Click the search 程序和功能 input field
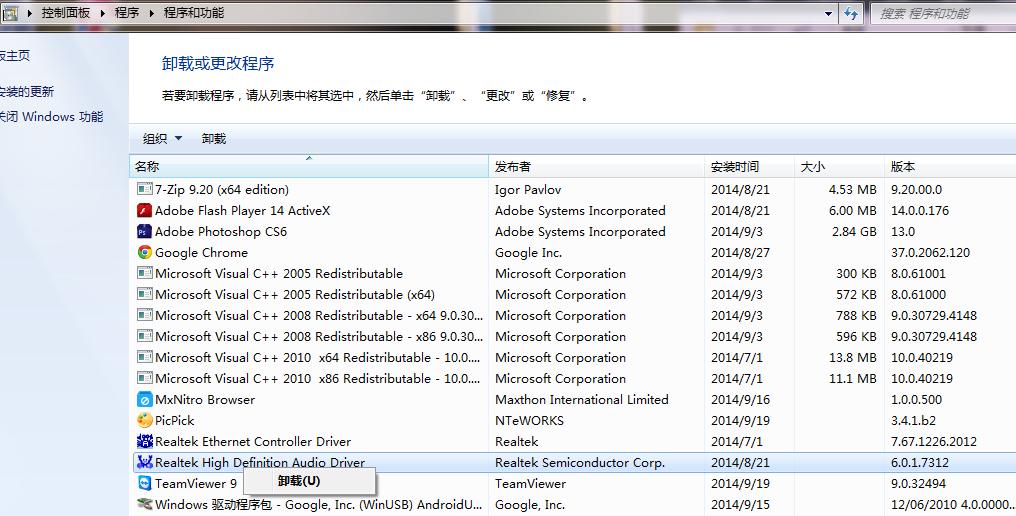Image resolution: width=1016 pixels, height=516 pixels. click(x=940, y=13)
